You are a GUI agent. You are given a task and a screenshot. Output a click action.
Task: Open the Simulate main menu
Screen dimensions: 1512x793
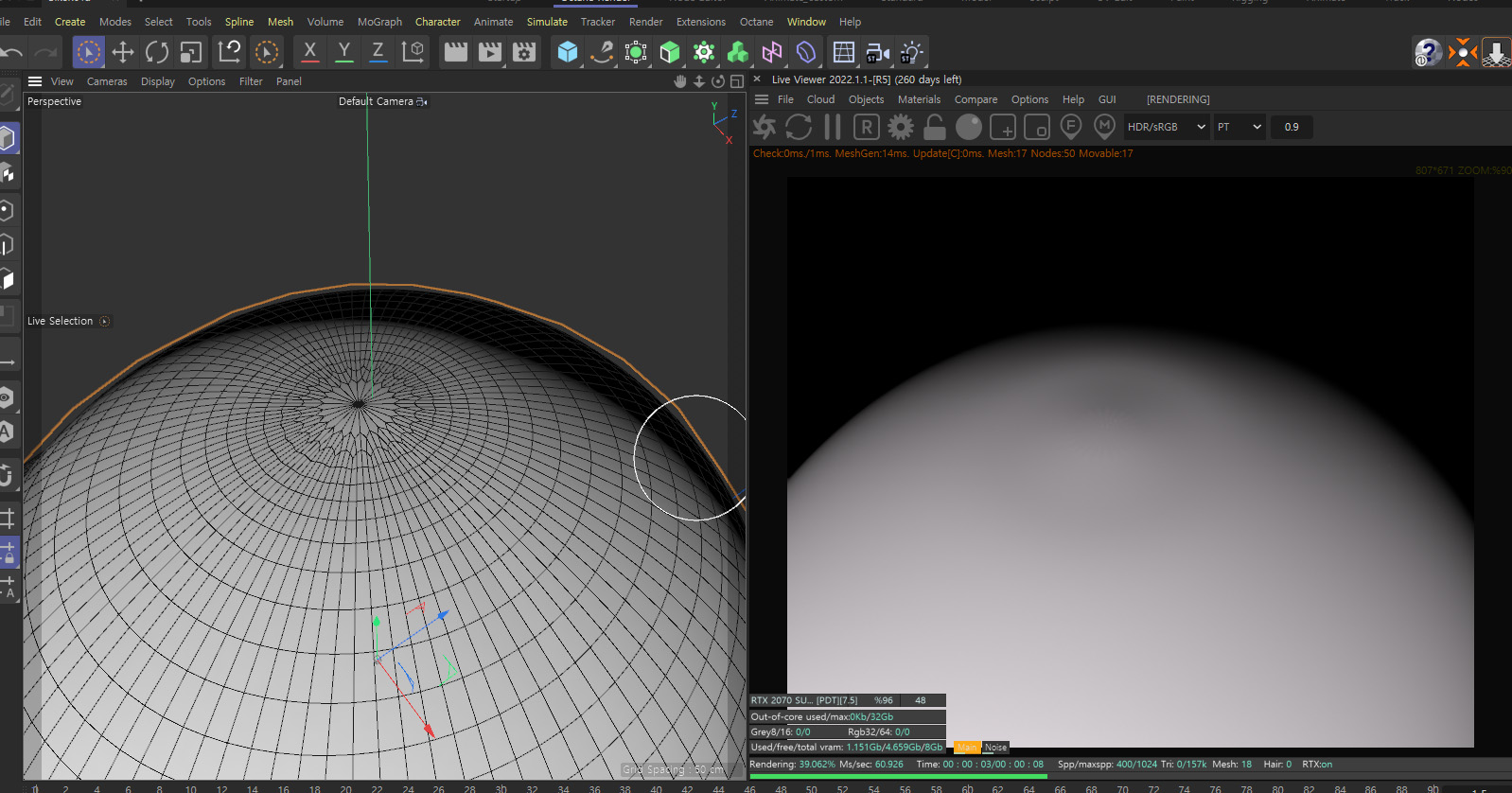547,22
